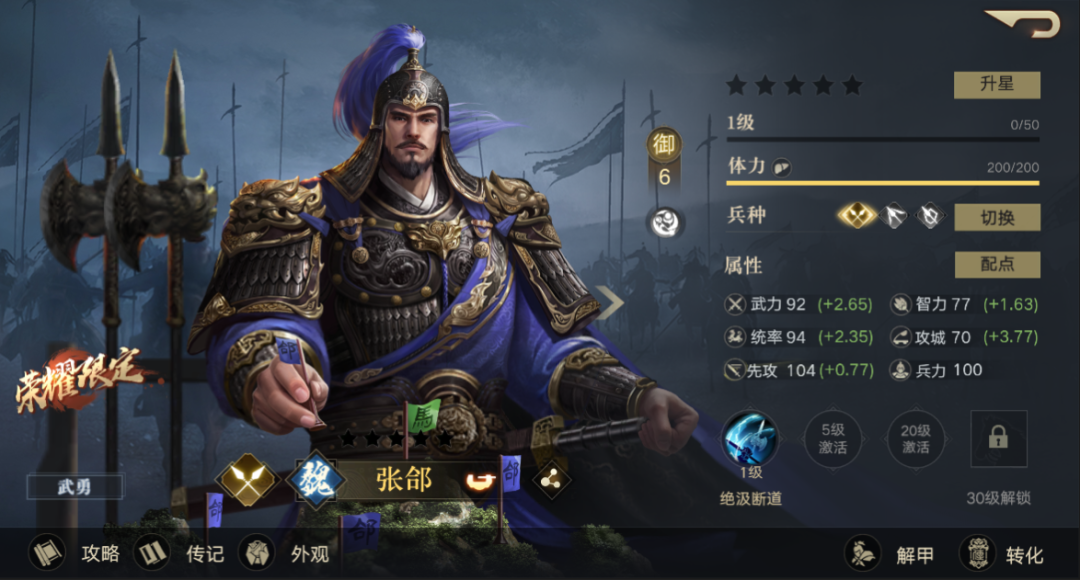Open the 外观 appearance icon
The height and width of the screenshot is (580, 1080).
[257, 553]
